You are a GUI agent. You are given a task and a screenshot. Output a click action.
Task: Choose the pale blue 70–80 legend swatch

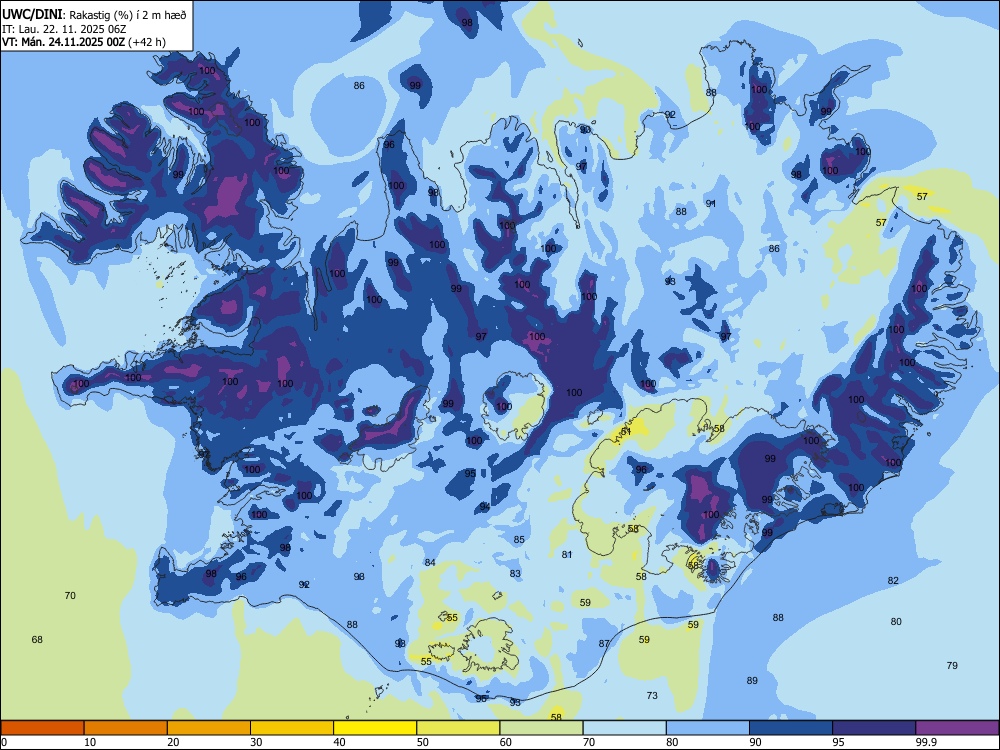click(x=624, y=728)
